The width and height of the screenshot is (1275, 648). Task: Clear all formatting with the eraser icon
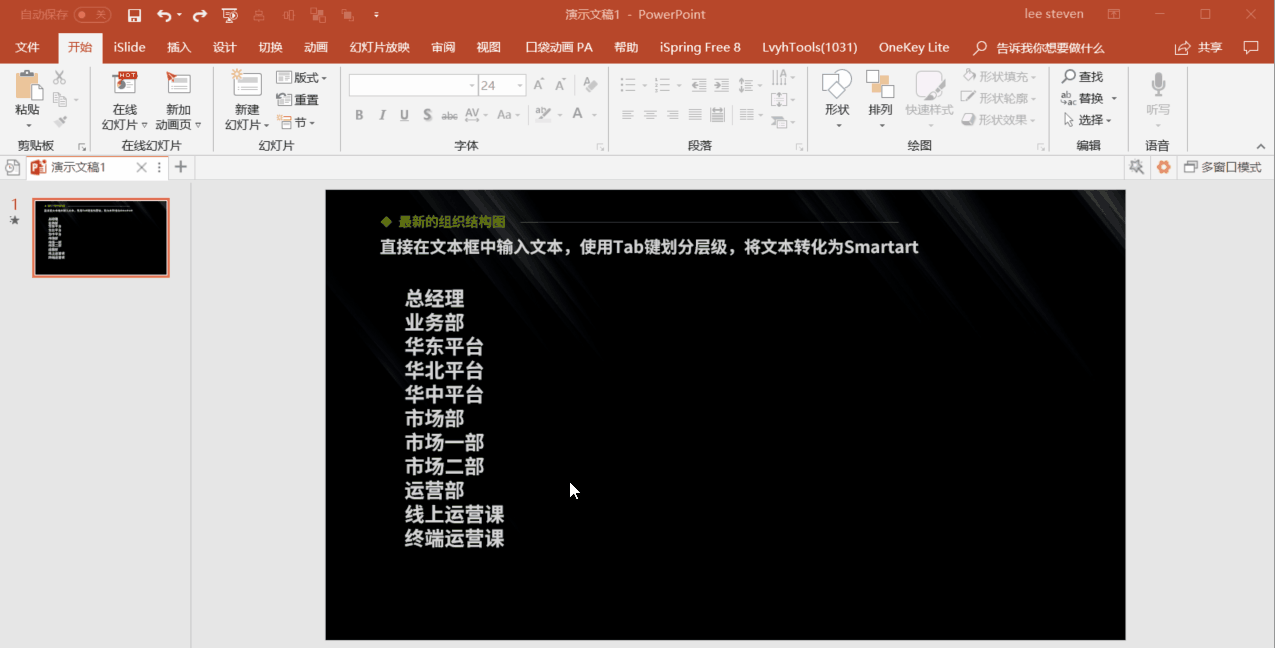(x=590, y=85)
